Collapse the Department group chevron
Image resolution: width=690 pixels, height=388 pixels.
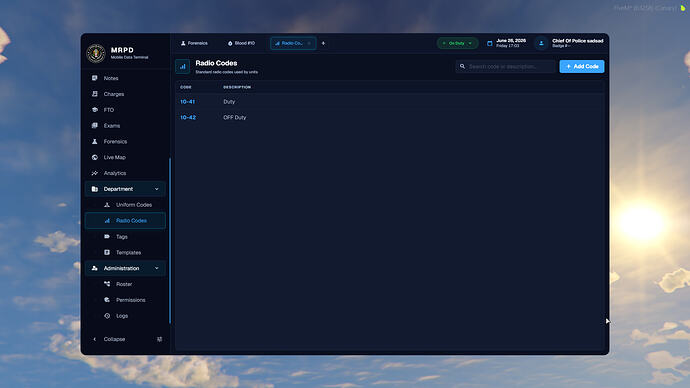157,189
